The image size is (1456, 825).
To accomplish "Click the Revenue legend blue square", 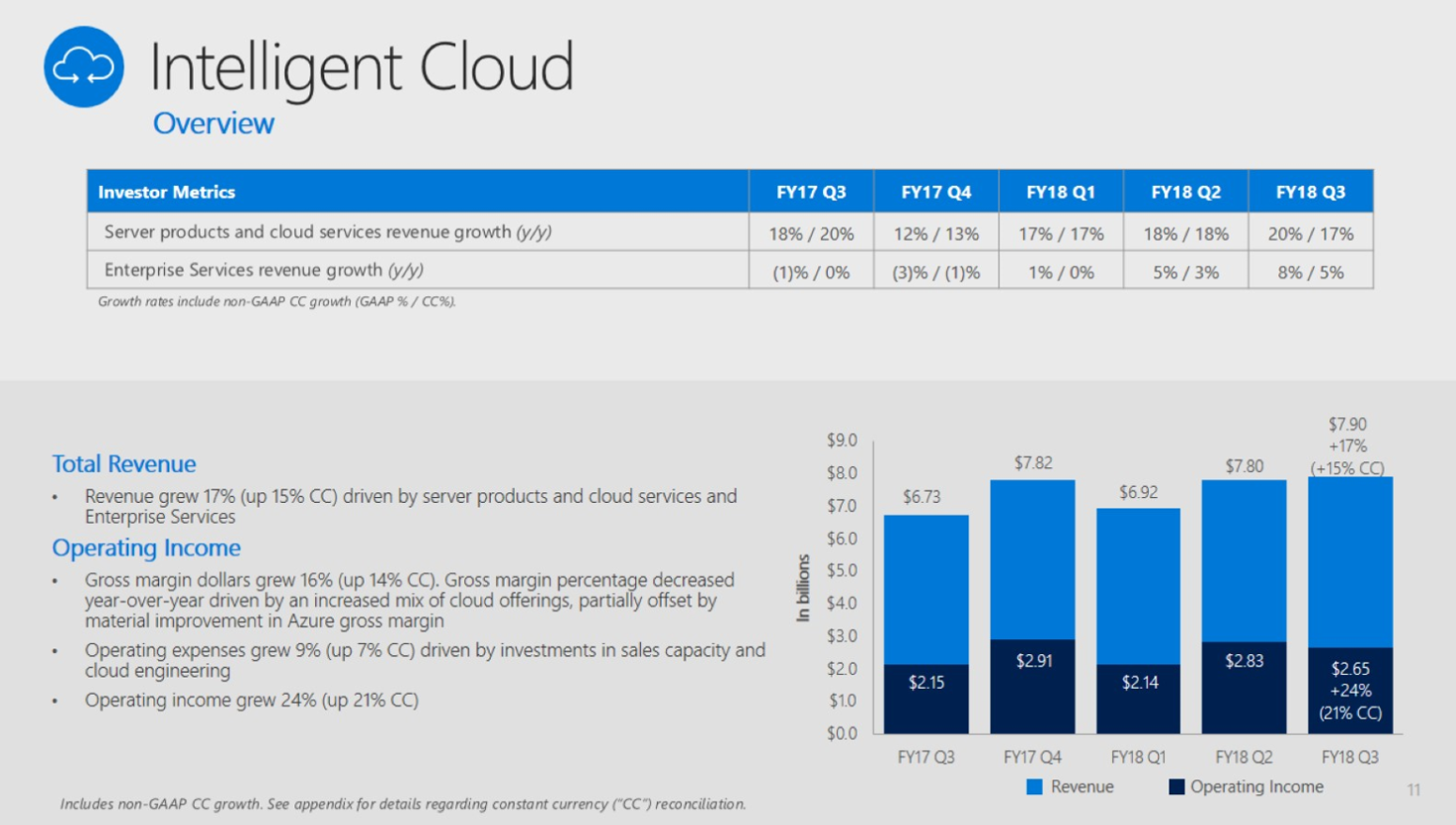I will pos(1034,786).
